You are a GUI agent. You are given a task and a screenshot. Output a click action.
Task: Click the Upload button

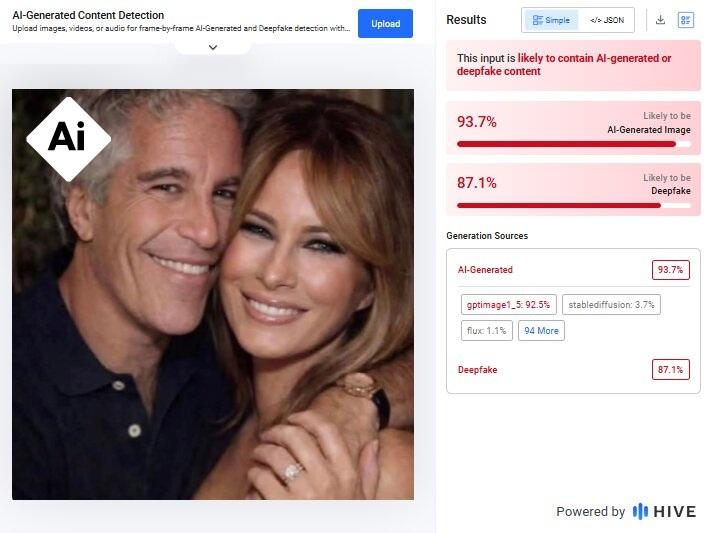(x=385, y=23)
